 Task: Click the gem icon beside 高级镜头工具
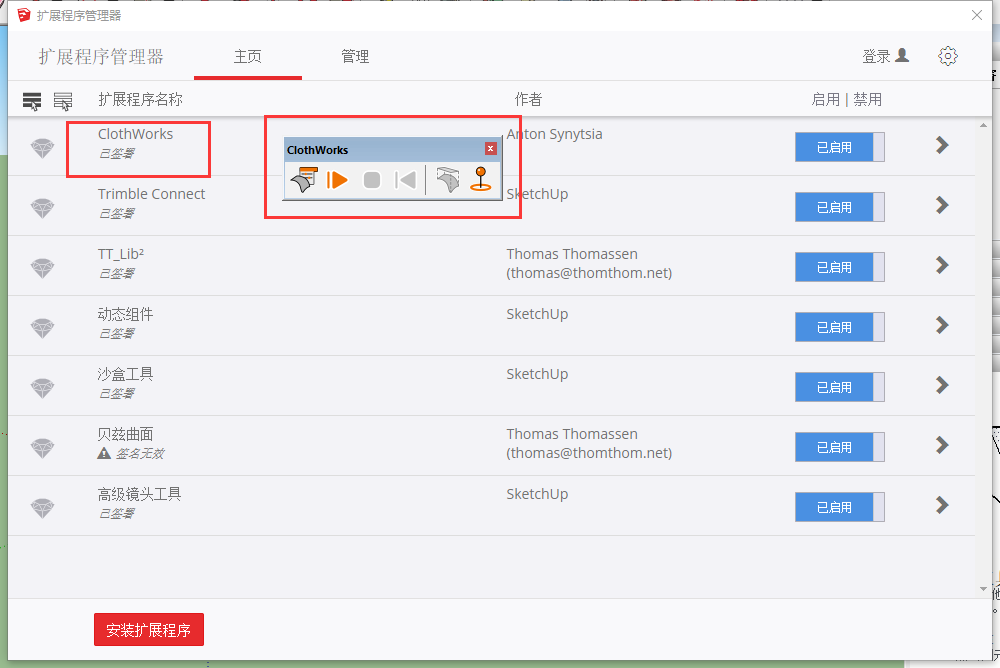[x=43, y=508]
